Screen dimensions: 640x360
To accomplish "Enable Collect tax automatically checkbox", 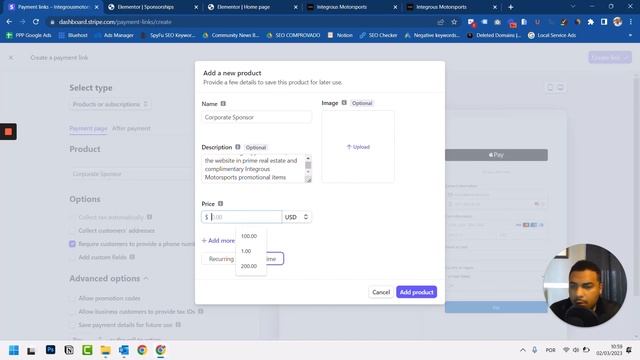I will 72,217.
